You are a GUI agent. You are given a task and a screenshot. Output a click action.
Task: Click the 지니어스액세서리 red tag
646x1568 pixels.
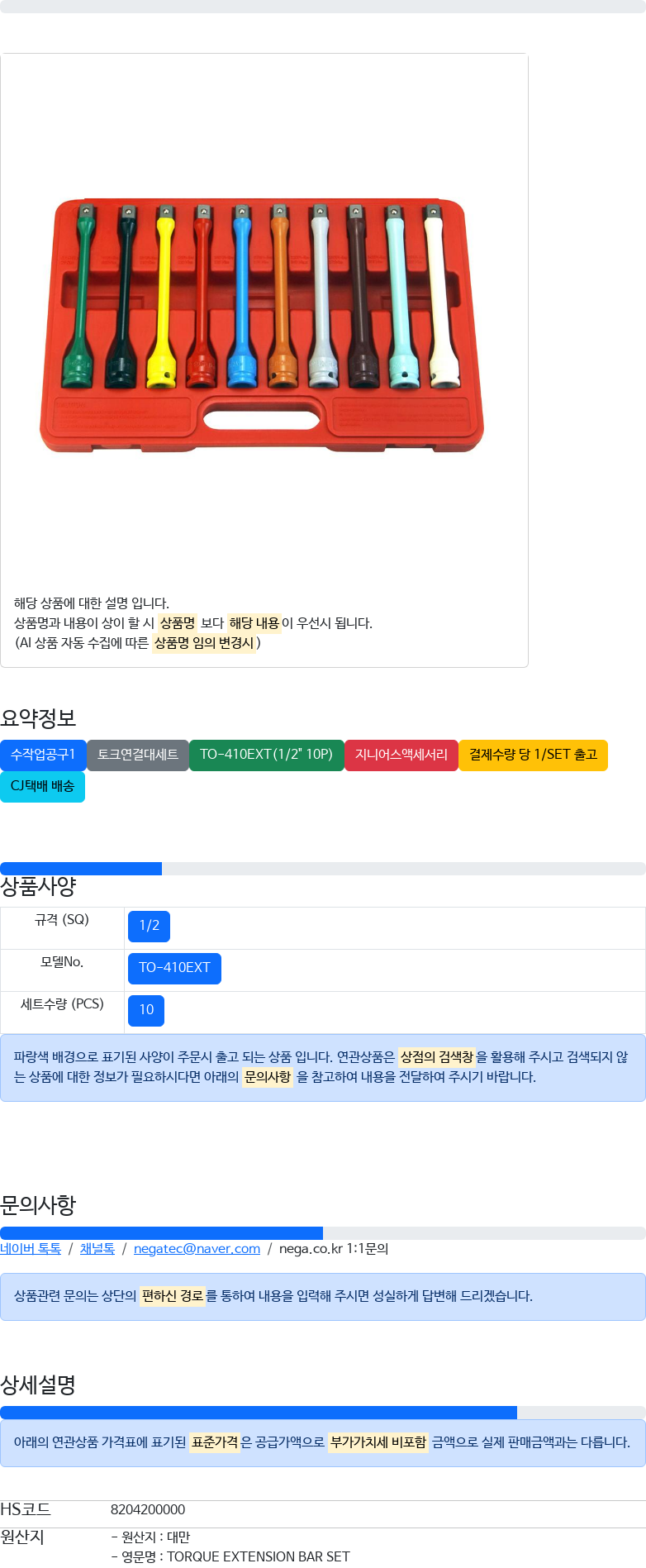401,755
